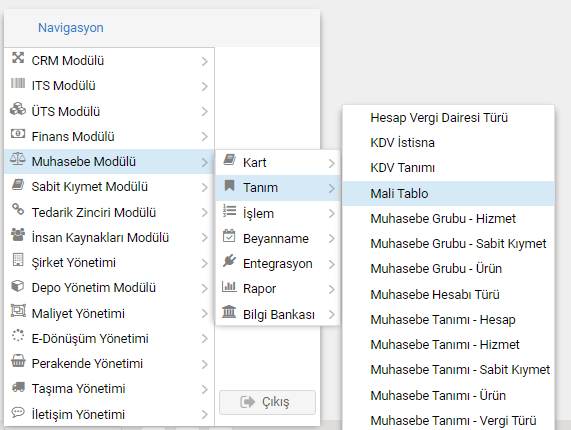
Task: Select Mali Tablo from the submenu
Action: tap(448, 193)
